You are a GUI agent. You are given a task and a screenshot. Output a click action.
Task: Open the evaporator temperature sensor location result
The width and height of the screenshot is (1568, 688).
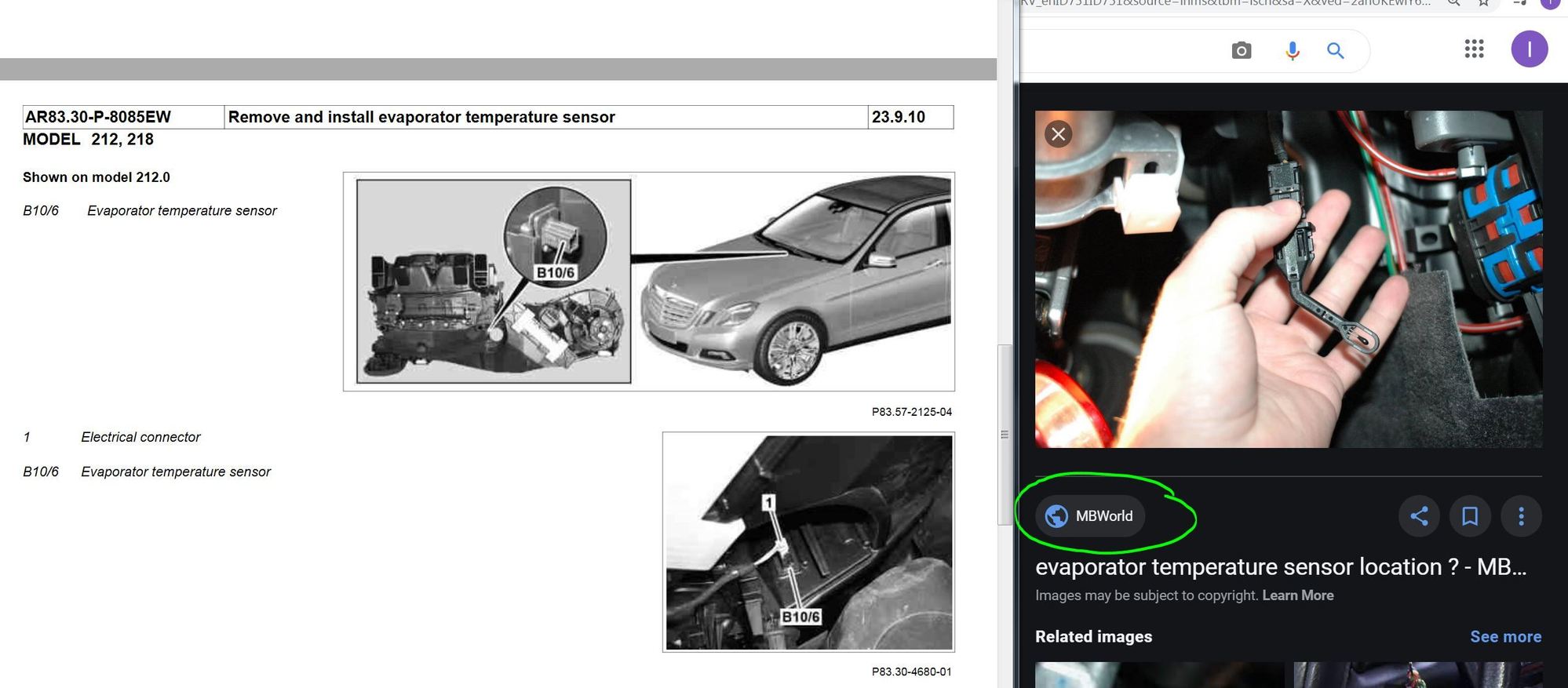tap(1280, 566)
